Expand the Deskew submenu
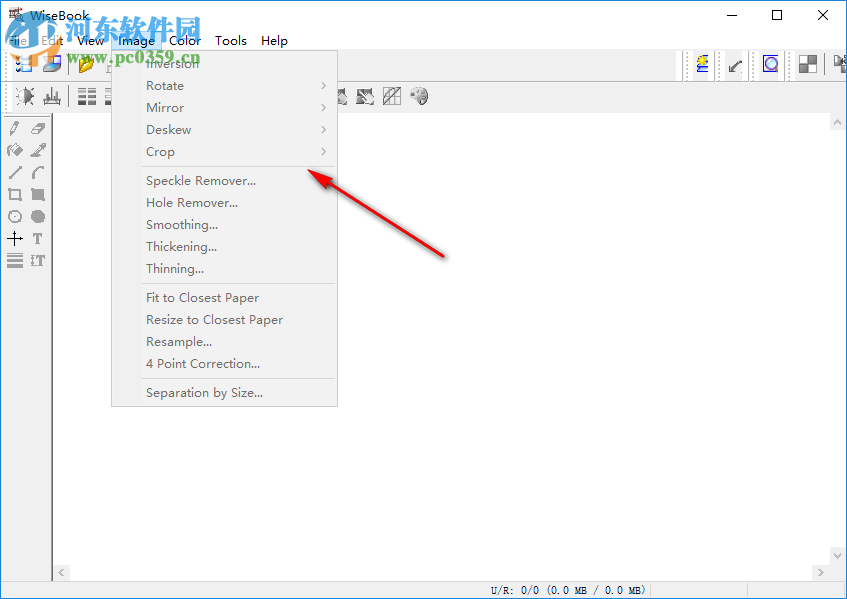The image size is (847, 599). pos(225,130)
